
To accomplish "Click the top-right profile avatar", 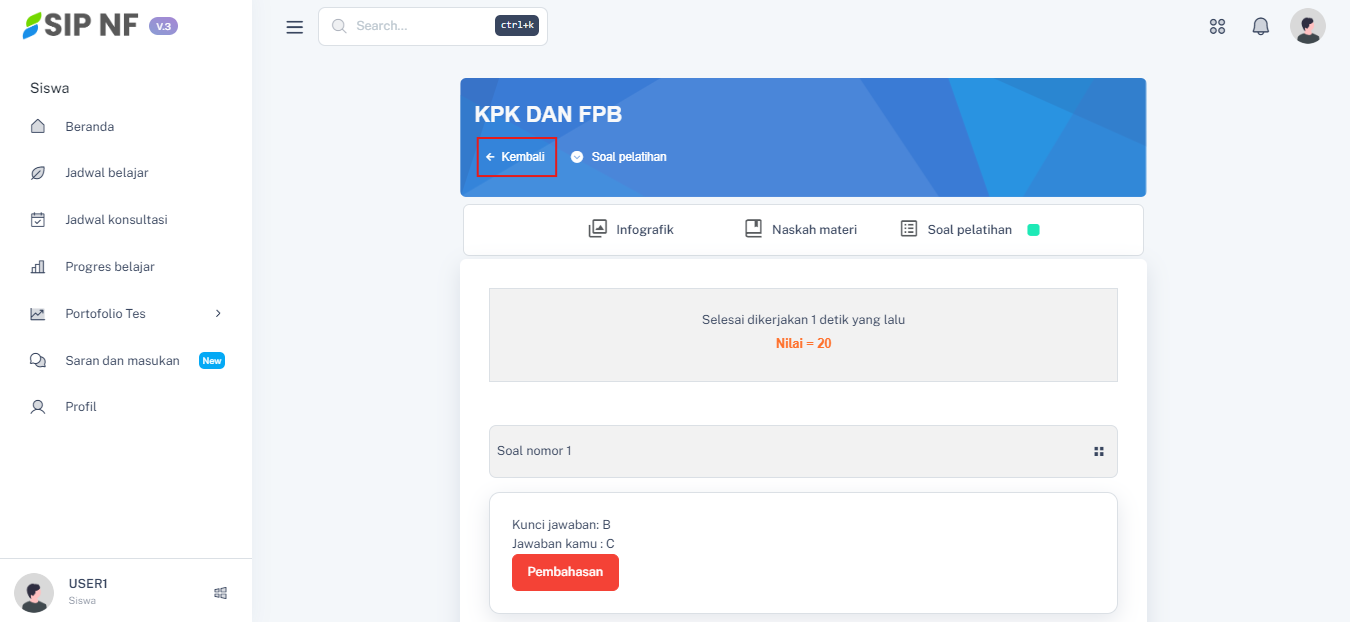I will pyautogui.click(x=1307, y=27).
